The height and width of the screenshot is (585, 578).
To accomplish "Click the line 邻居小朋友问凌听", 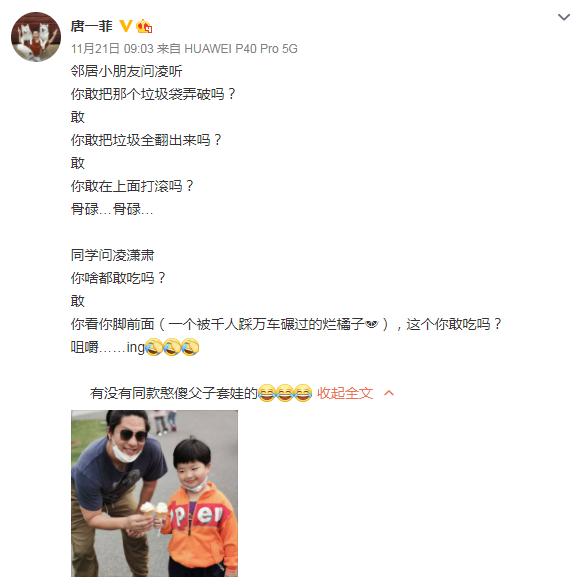I will pyautogui.click(x=126, y=71).
